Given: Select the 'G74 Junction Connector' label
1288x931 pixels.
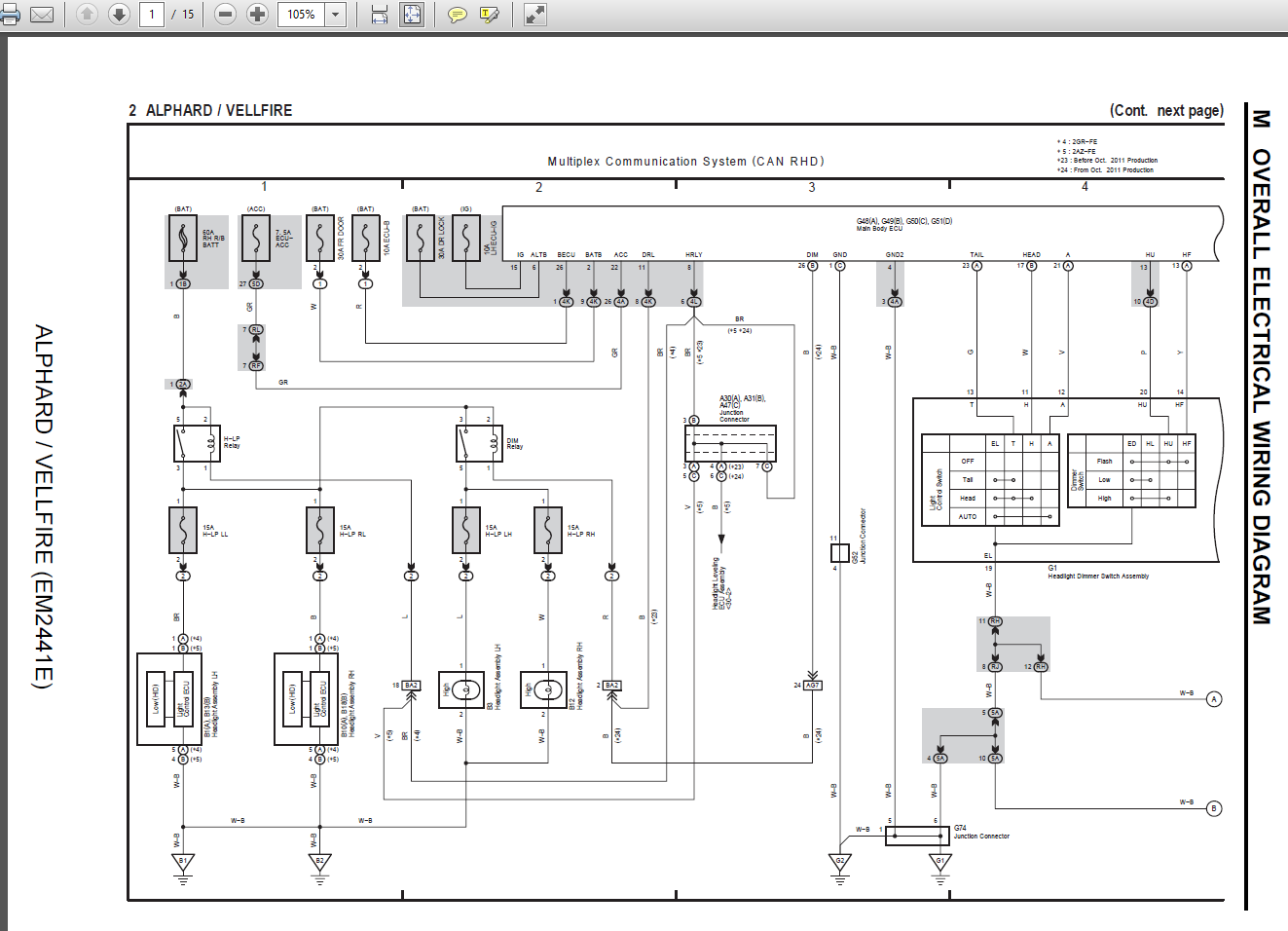Looking at the screenshot, I should [x=981, y=832].
